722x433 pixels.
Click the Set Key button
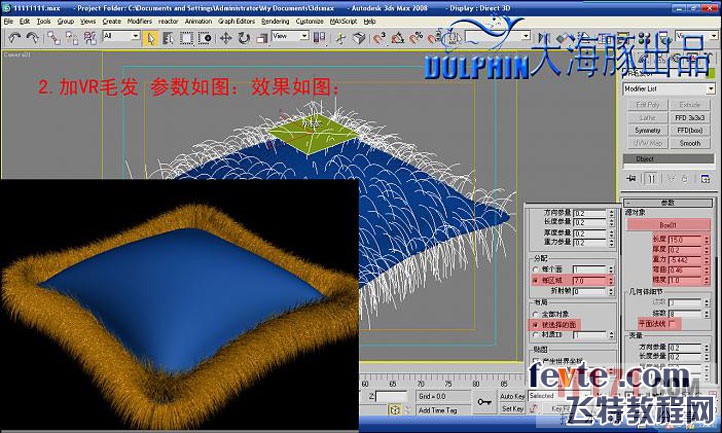512,409
